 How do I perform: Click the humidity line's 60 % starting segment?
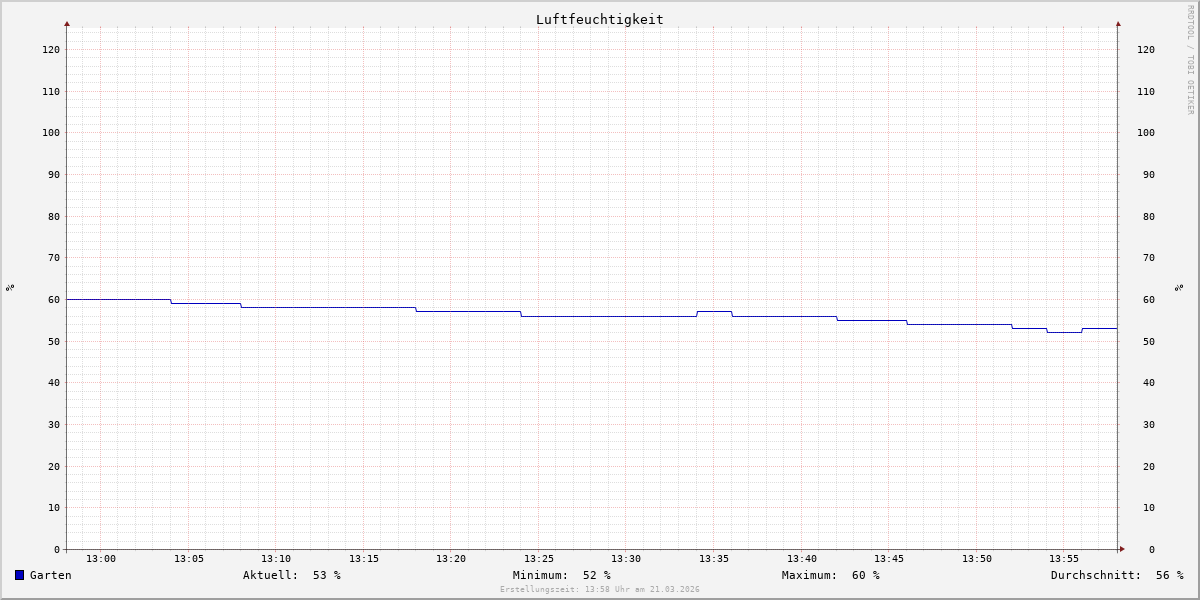(118, 299)
